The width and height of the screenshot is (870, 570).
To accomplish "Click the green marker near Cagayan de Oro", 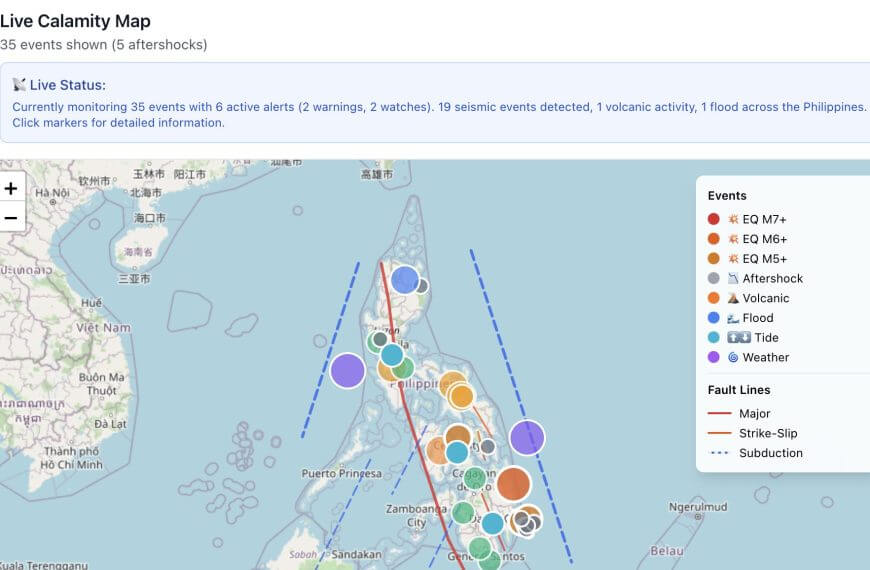I will pos(474,477).
